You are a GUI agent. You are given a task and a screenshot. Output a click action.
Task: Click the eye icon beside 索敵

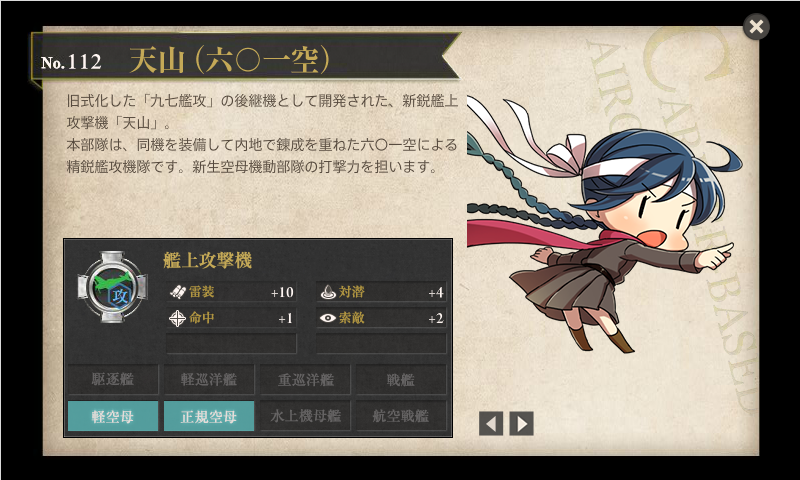click(x=328, y=318)
